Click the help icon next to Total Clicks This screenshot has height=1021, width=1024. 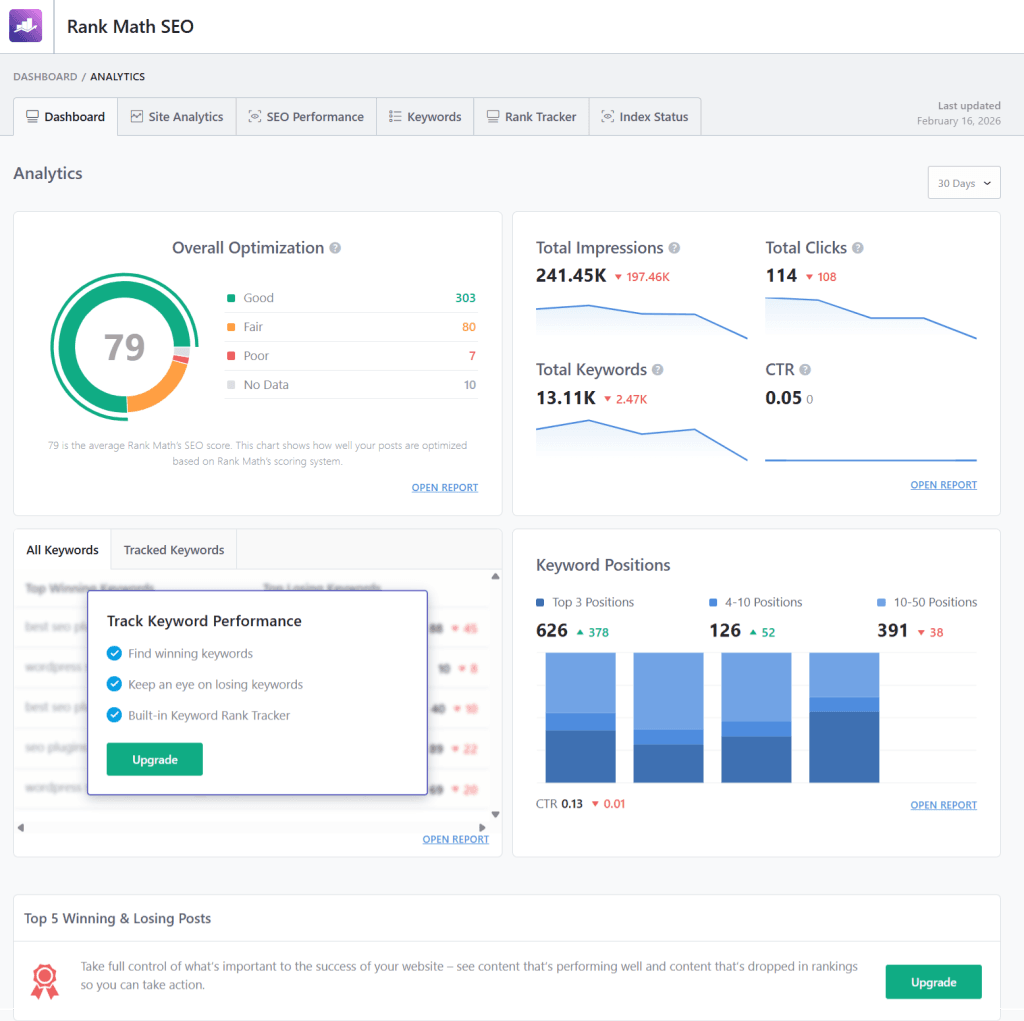[x=857, y=247]
